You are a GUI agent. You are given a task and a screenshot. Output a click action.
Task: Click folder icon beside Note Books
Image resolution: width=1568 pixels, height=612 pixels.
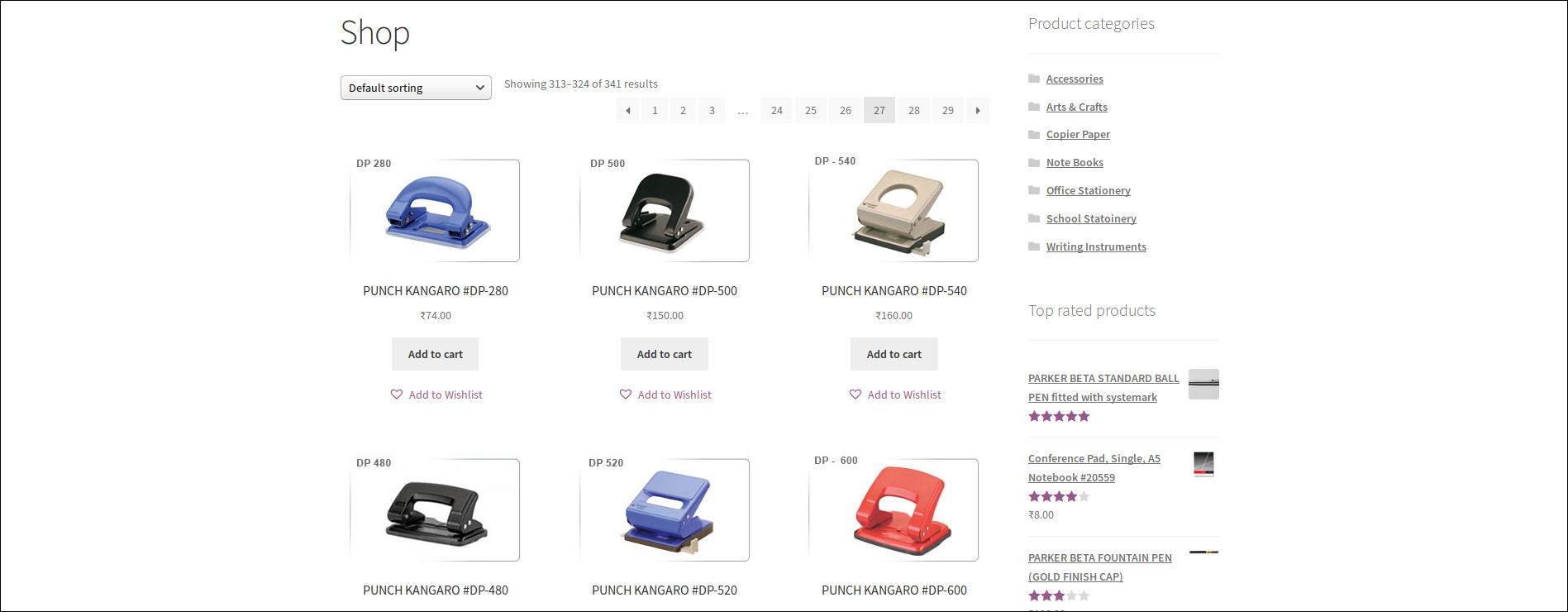click(1034, 162)
